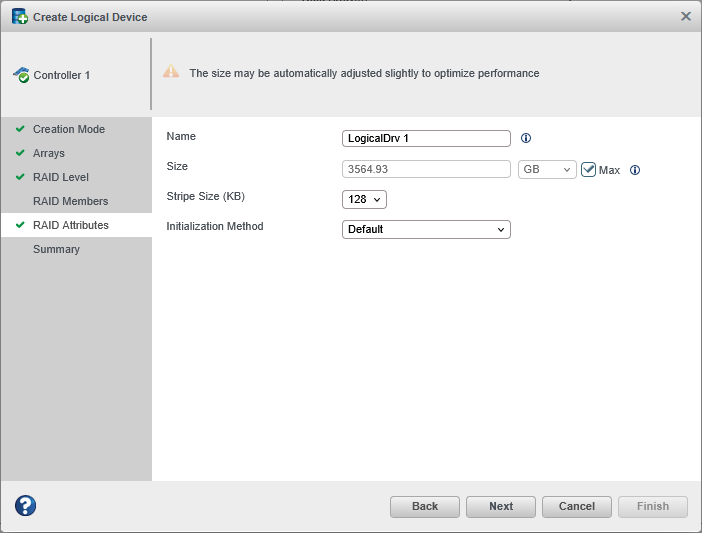The image size is (702, 533).
Task: Click the Name input field
Action: tap(426, 138)
